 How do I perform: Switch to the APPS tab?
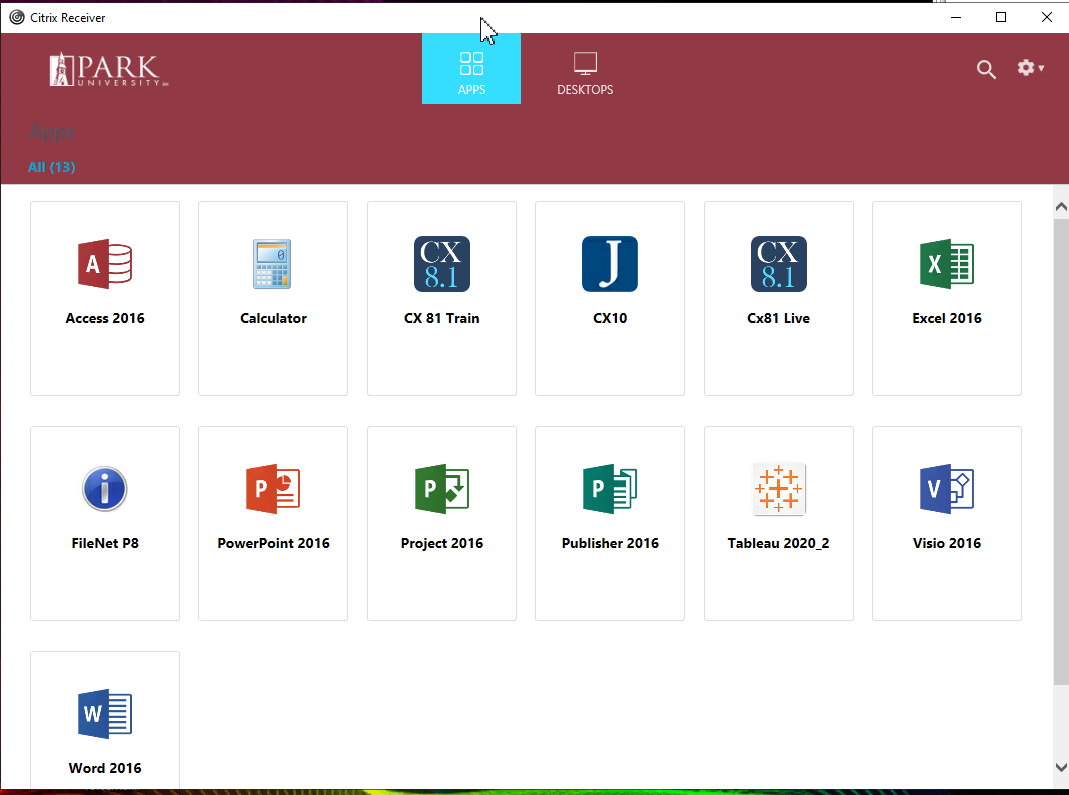471,69
